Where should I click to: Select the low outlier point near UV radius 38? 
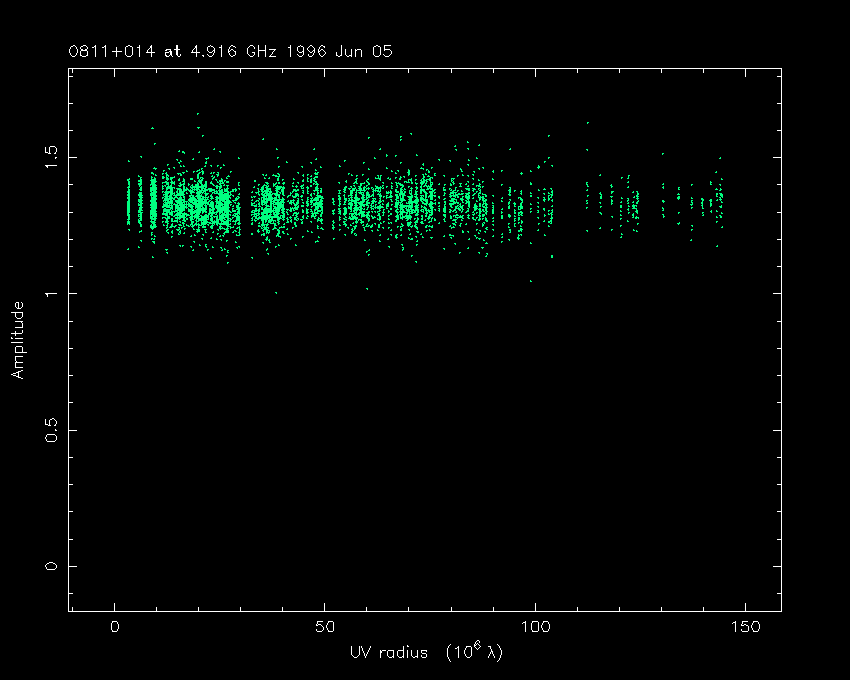(x=276, y=293)
